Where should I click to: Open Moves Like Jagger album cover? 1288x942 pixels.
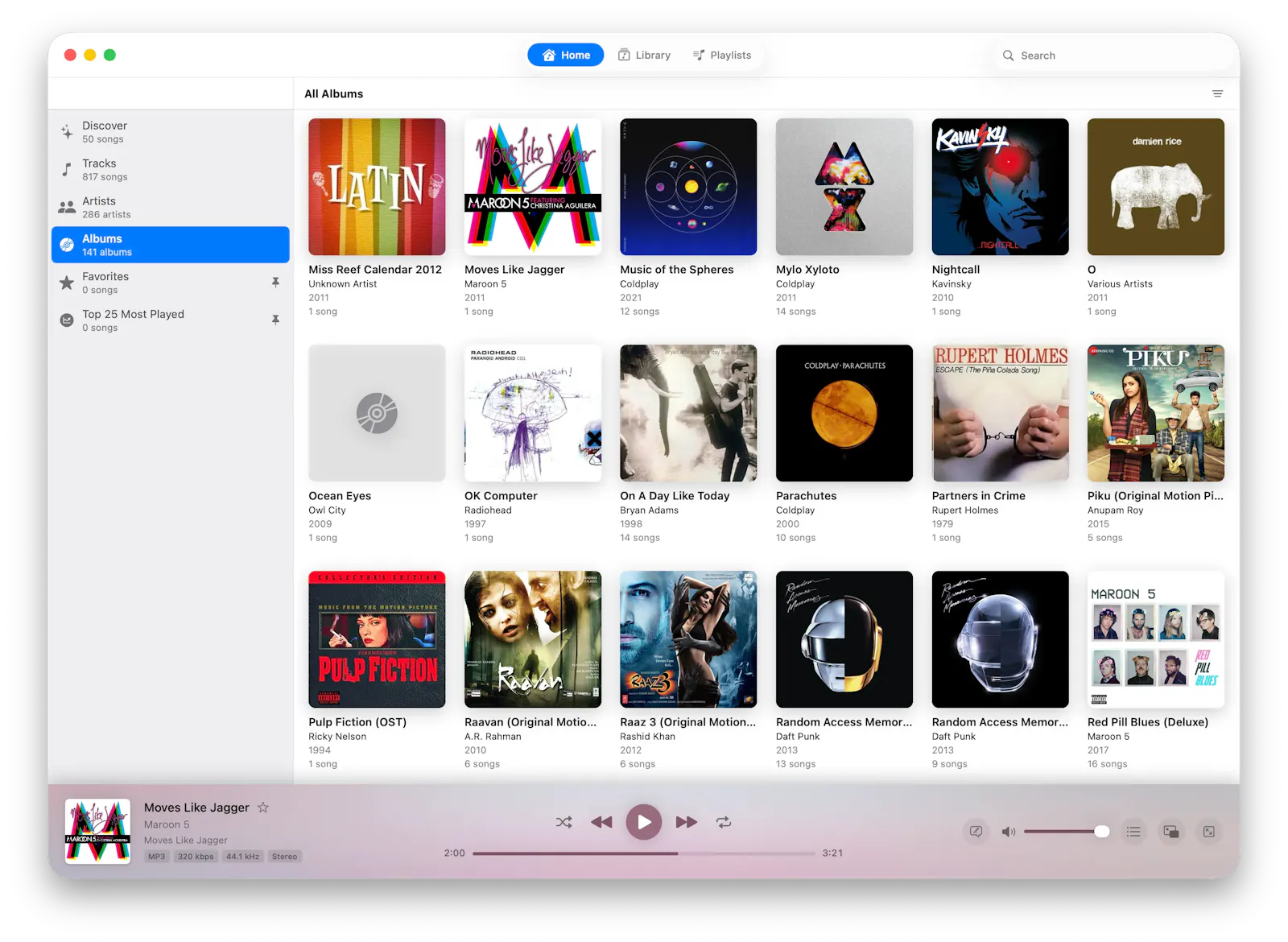[533, 187]
